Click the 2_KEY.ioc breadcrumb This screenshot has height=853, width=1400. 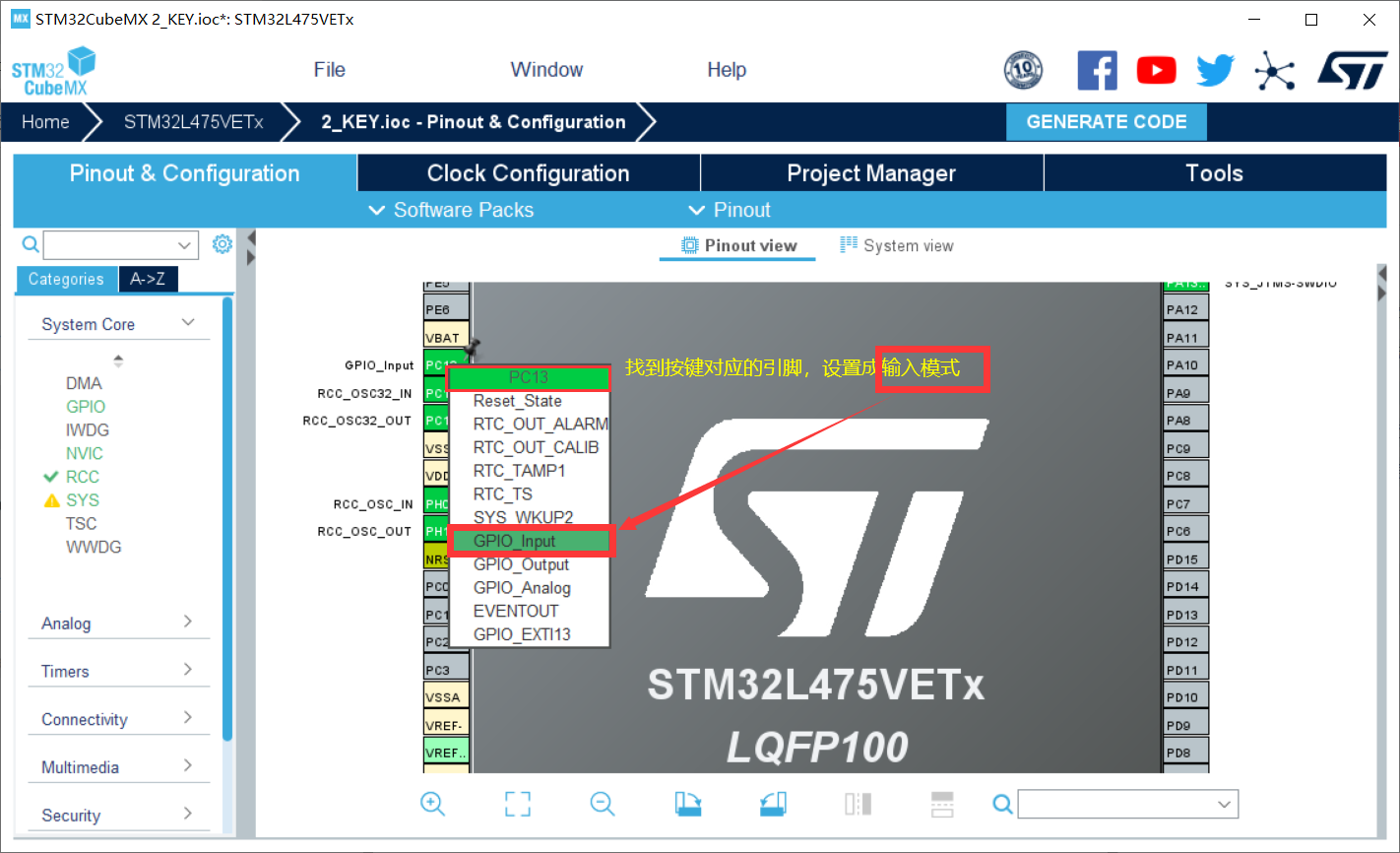click(474, 122)
